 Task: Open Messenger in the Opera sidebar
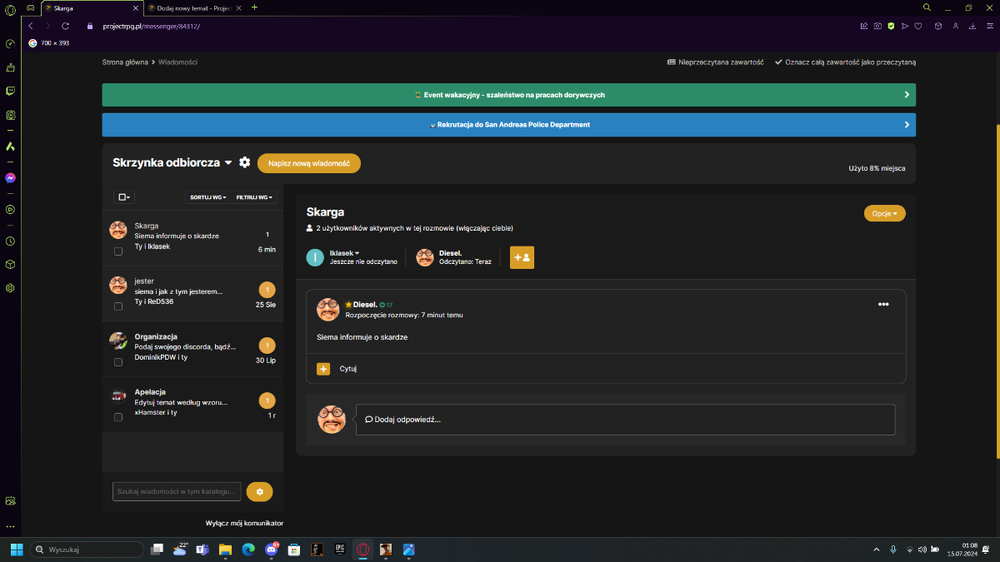pyautogui.click(x=10, y=178)
